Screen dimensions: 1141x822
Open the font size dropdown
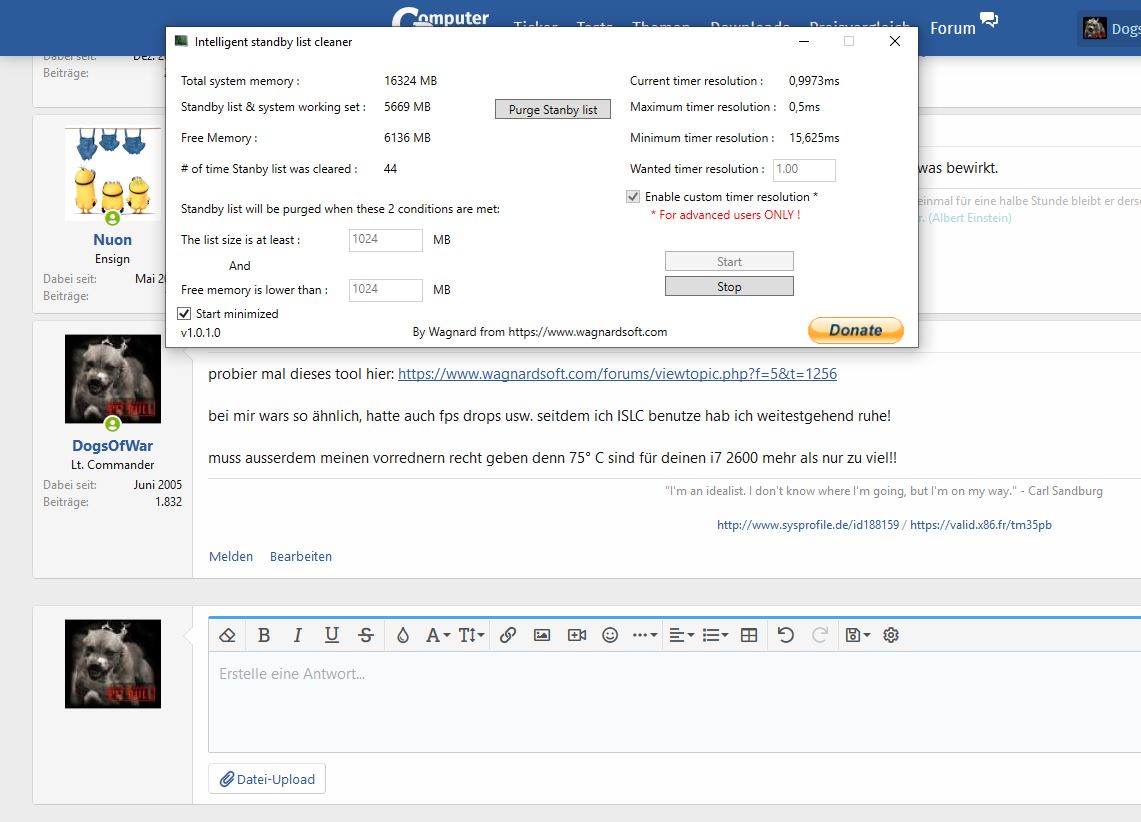coord(472,635)
